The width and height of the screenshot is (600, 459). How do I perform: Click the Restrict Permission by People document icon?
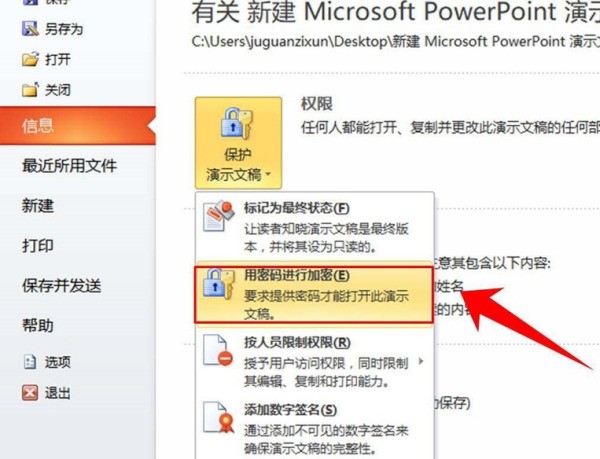pyautogui.click(x=218, y=350)
